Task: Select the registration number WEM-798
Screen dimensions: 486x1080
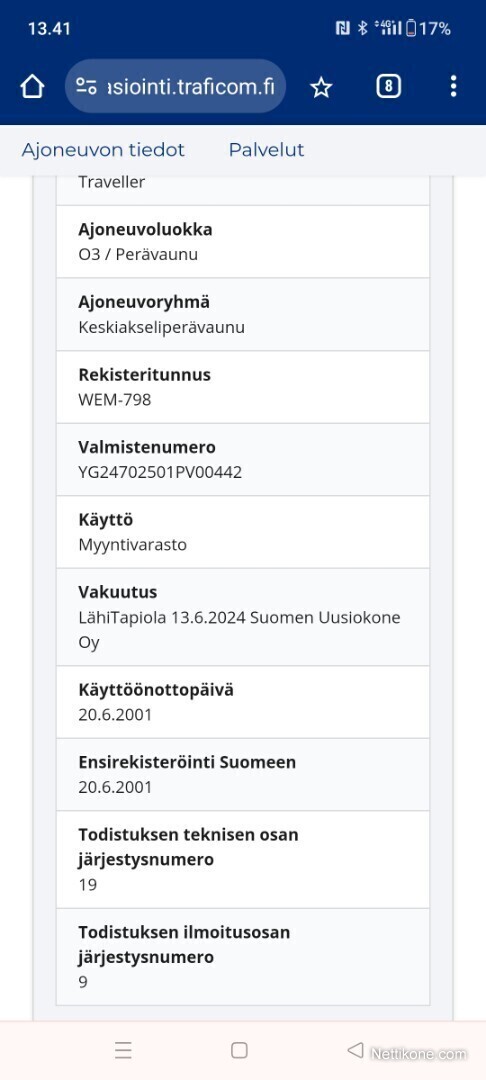Action: pos(114,399)
